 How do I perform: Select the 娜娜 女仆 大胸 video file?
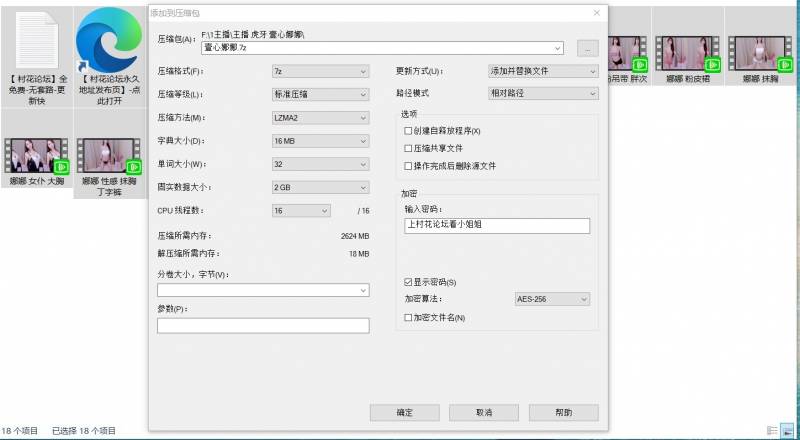click(x=37, y=158)
